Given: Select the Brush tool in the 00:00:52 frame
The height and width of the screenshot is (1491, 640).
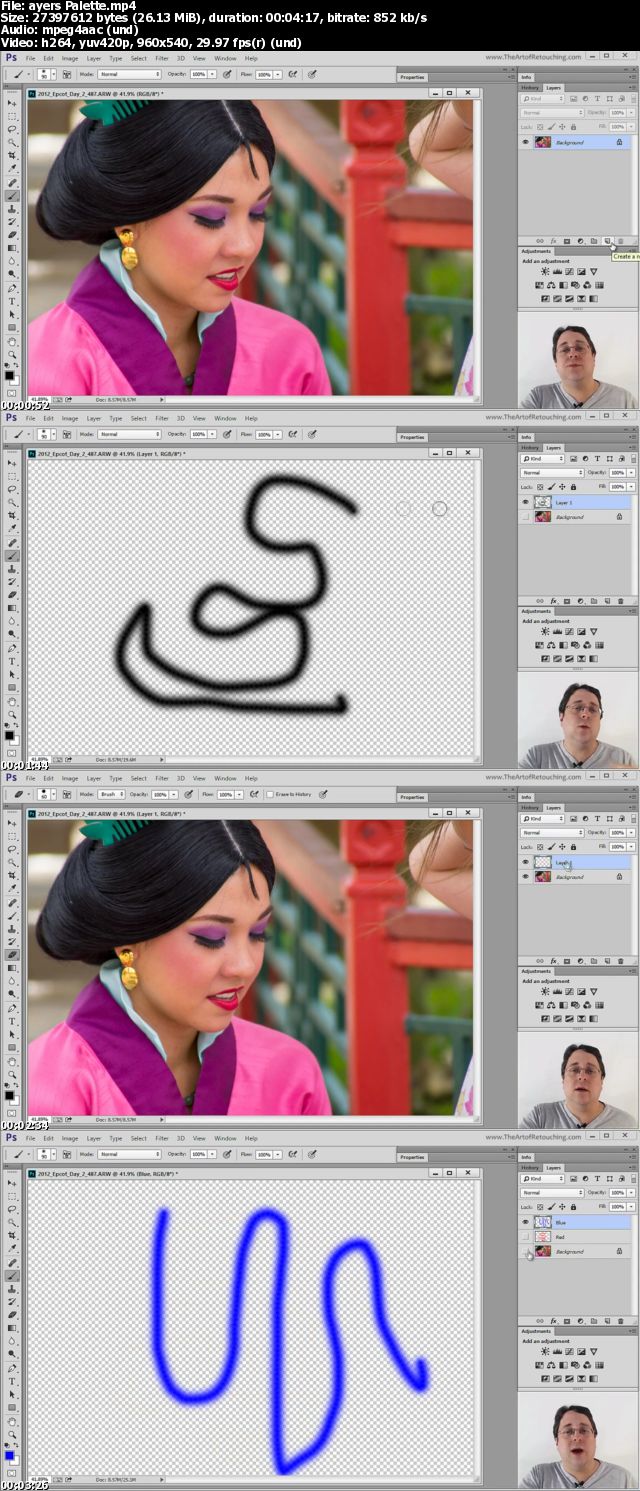Looking at the screenshot, I should (x=13, y=196).
